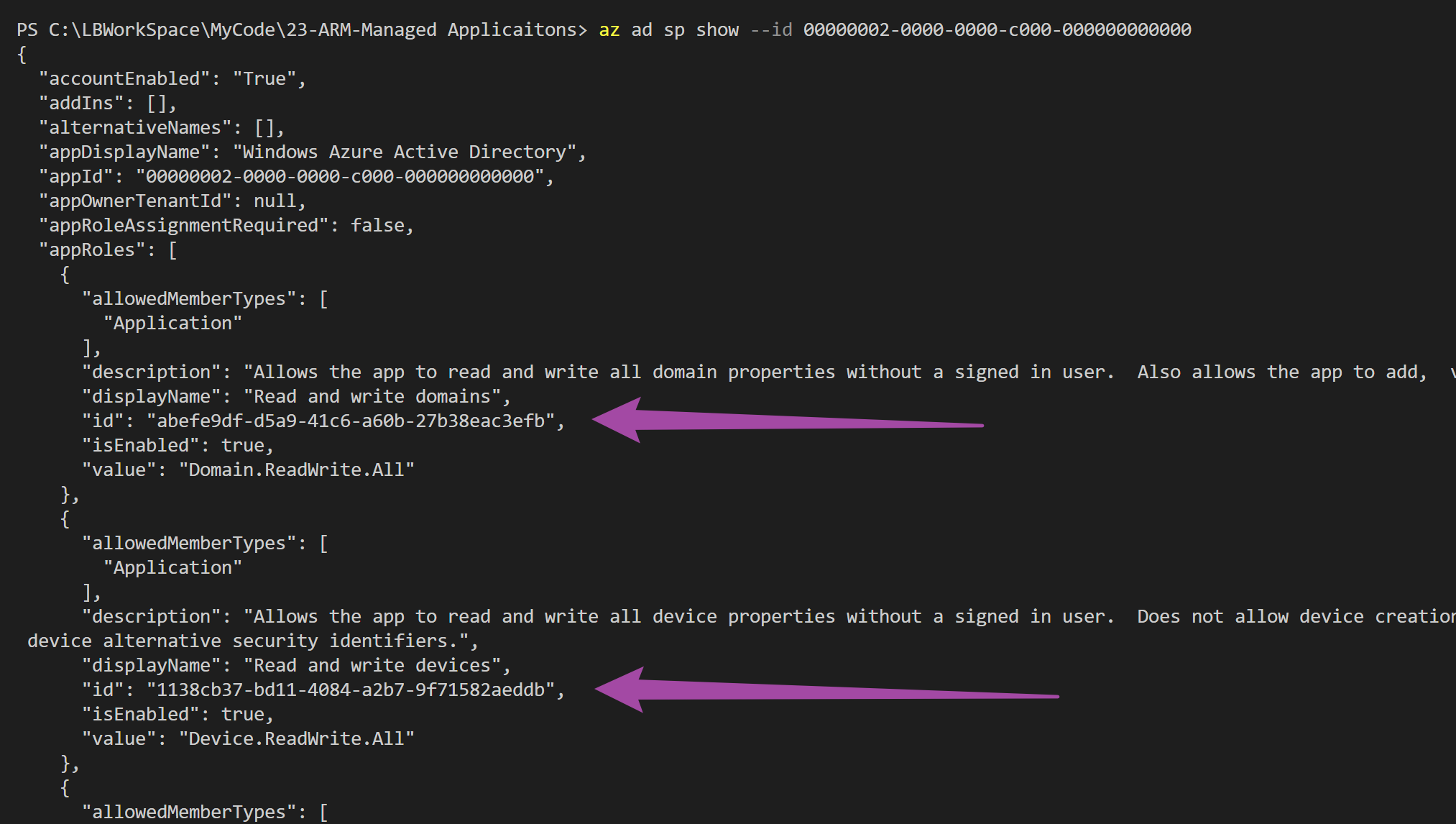Click the "--id" parameter in the command

tap(771, 30)
